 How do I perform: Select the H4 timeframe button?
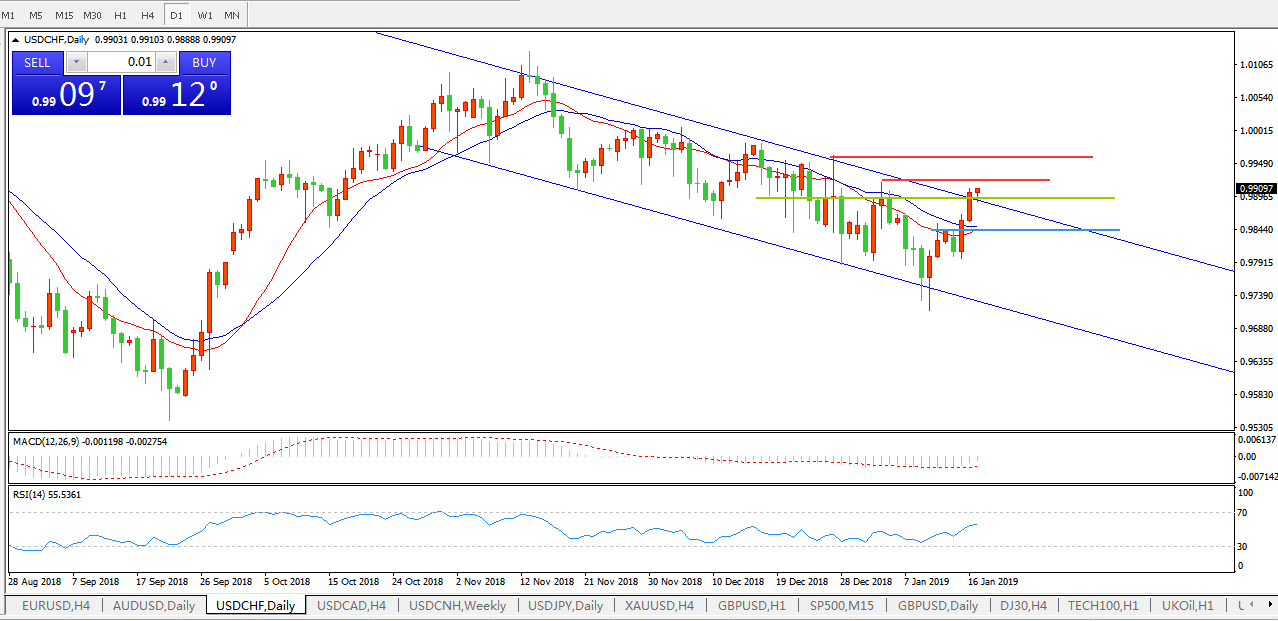[148, 15]
